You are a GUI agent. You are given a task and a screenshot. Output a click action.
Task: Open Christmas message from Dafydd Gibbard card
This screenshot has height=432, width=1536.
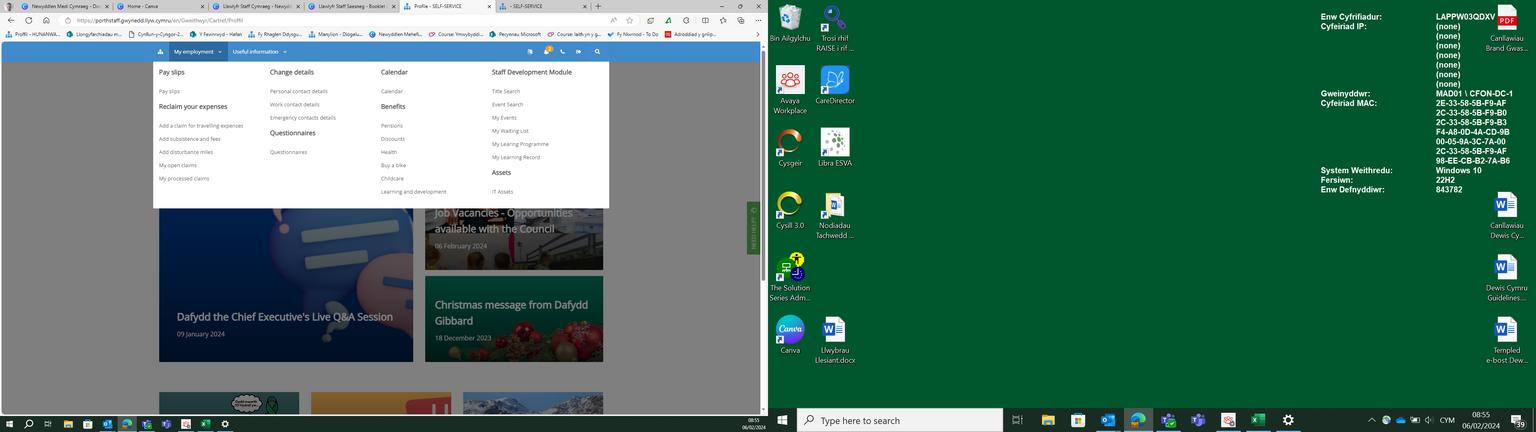514,319
